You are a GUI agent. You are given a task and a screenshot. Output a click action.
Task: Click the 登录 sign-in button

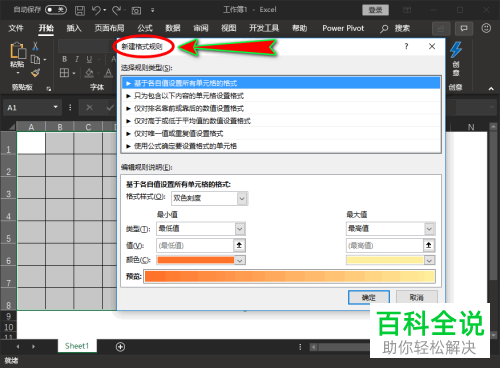(375, 10)
